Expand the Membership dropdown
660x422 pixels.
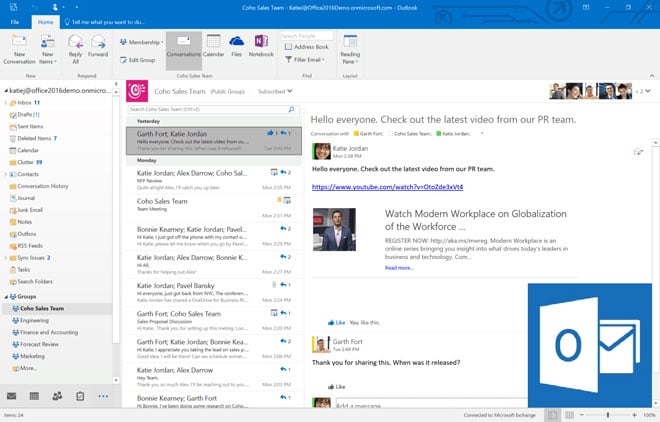click(x=145, y=42)
